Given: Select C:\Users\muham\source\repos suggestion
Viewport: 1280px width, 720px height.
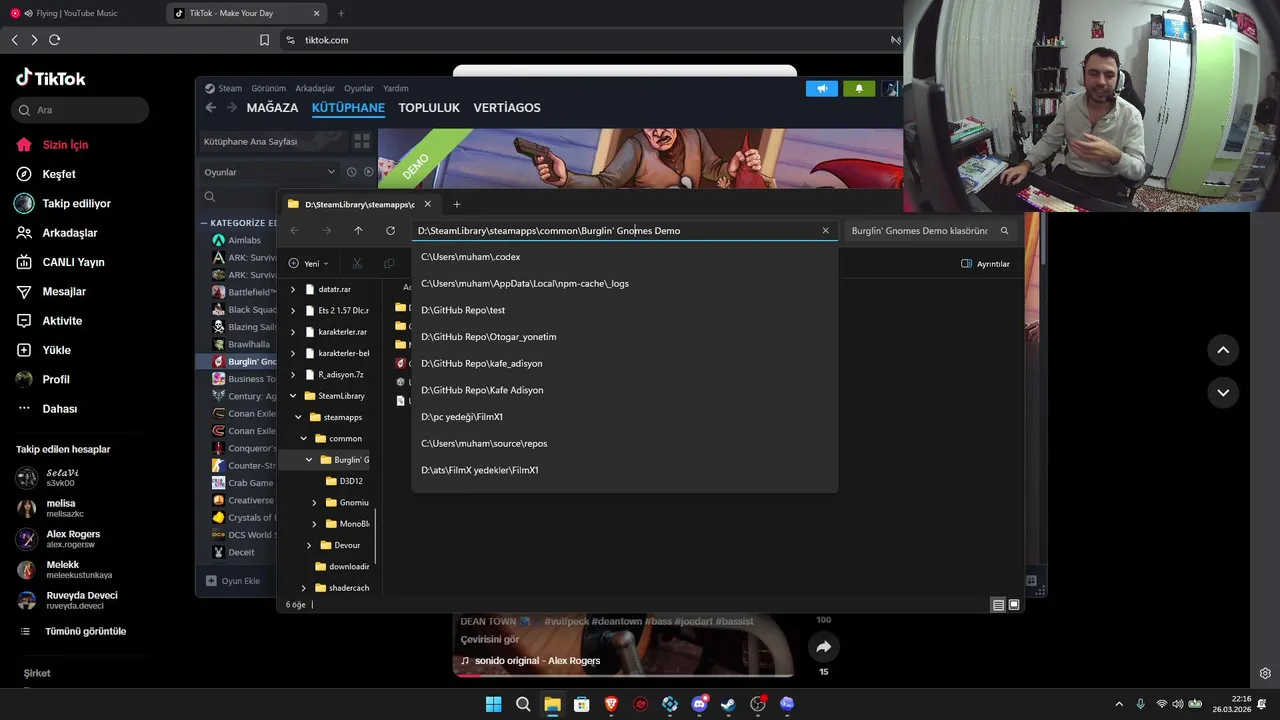Looking at the screenshot, I should pos(624,443).
